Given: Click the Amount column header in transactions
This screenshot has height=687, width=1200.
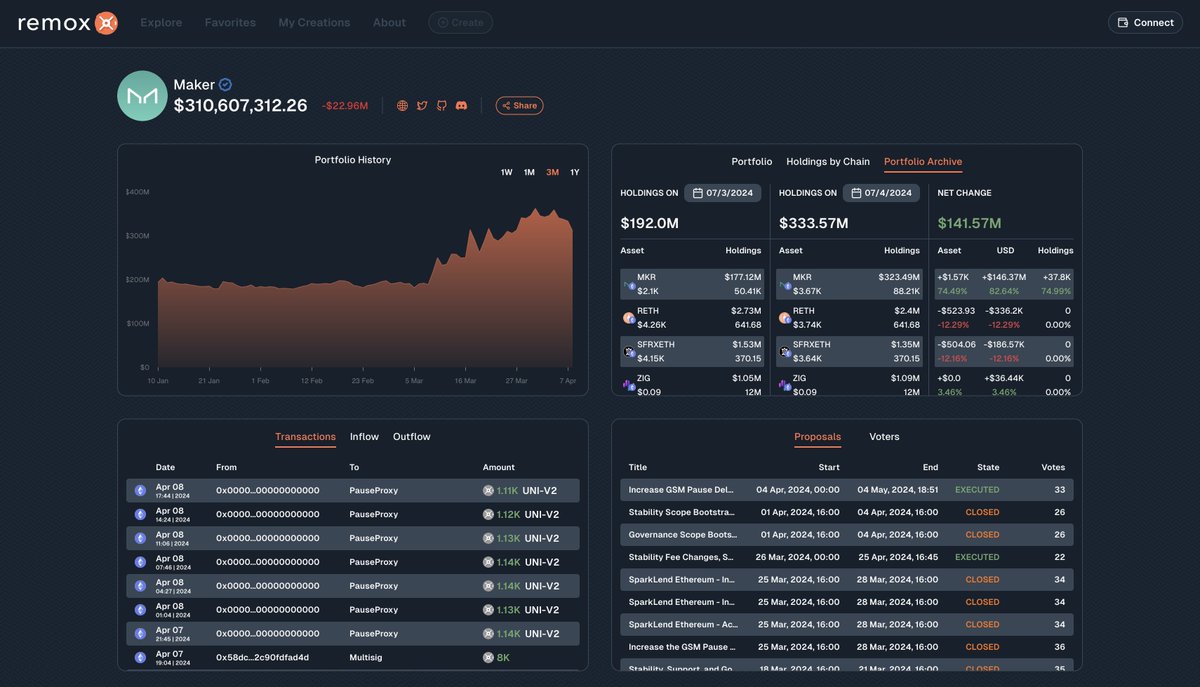Looking at the screenshot, I should pos(499,467).
